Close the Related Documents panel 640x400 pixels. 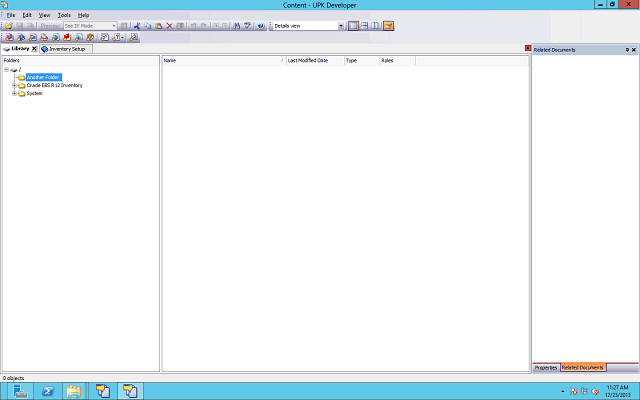[x=634, y=50]
